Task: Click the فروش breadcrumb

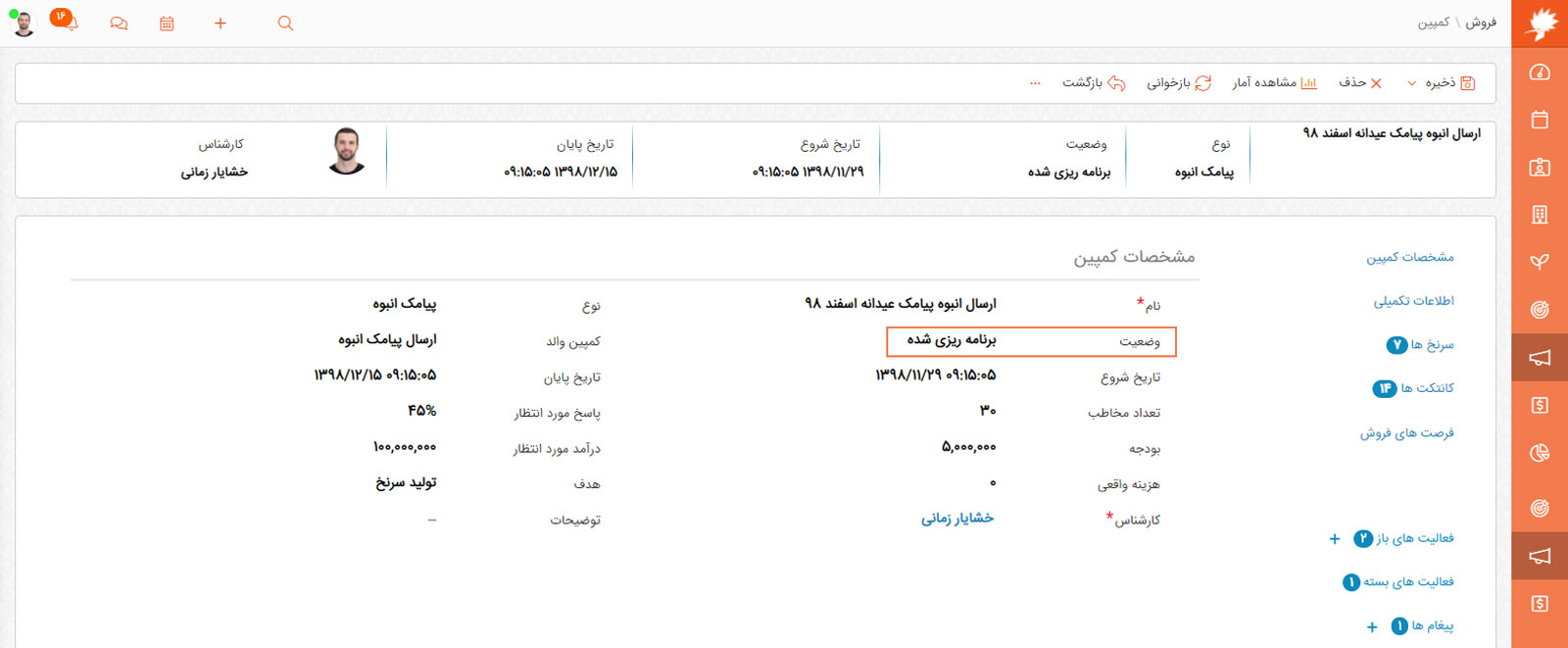Action: coord(1481,23)
